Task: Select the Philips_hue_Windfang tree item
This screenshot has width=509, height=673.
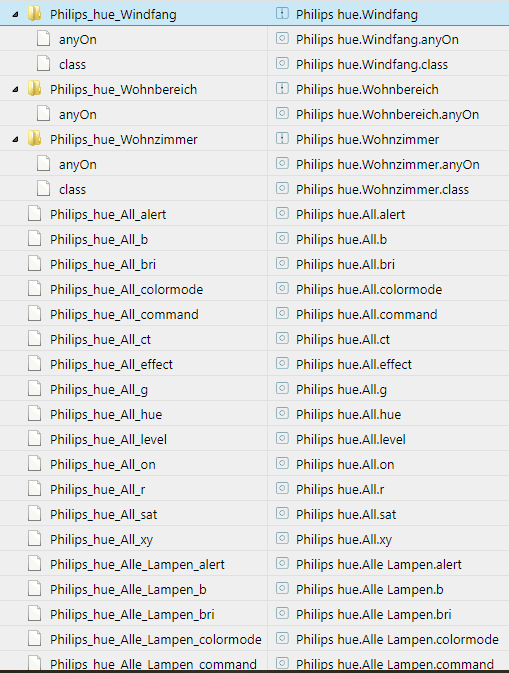Action: (x=113, y=15)
